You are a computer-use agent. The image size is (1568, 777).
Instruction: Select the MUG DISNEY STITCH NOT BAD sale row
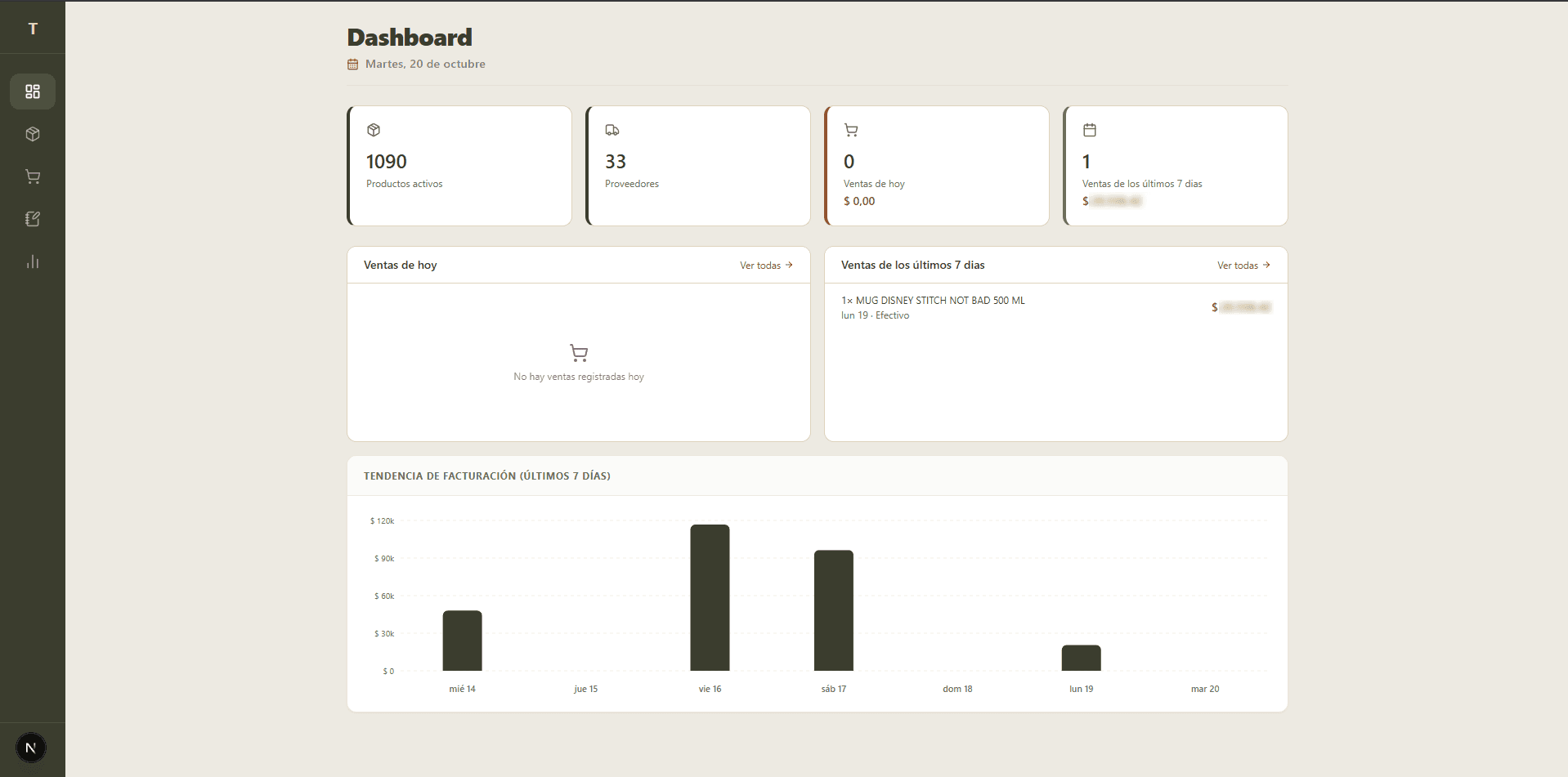(1056, 308)
